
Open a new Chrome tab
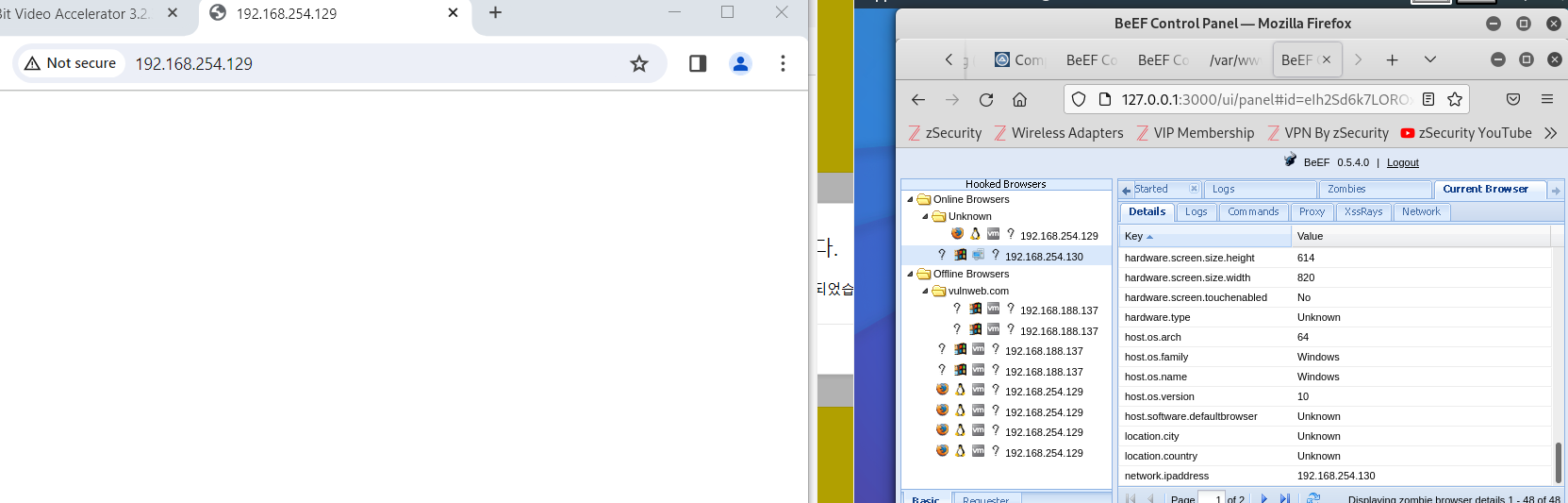click(496, 13)
